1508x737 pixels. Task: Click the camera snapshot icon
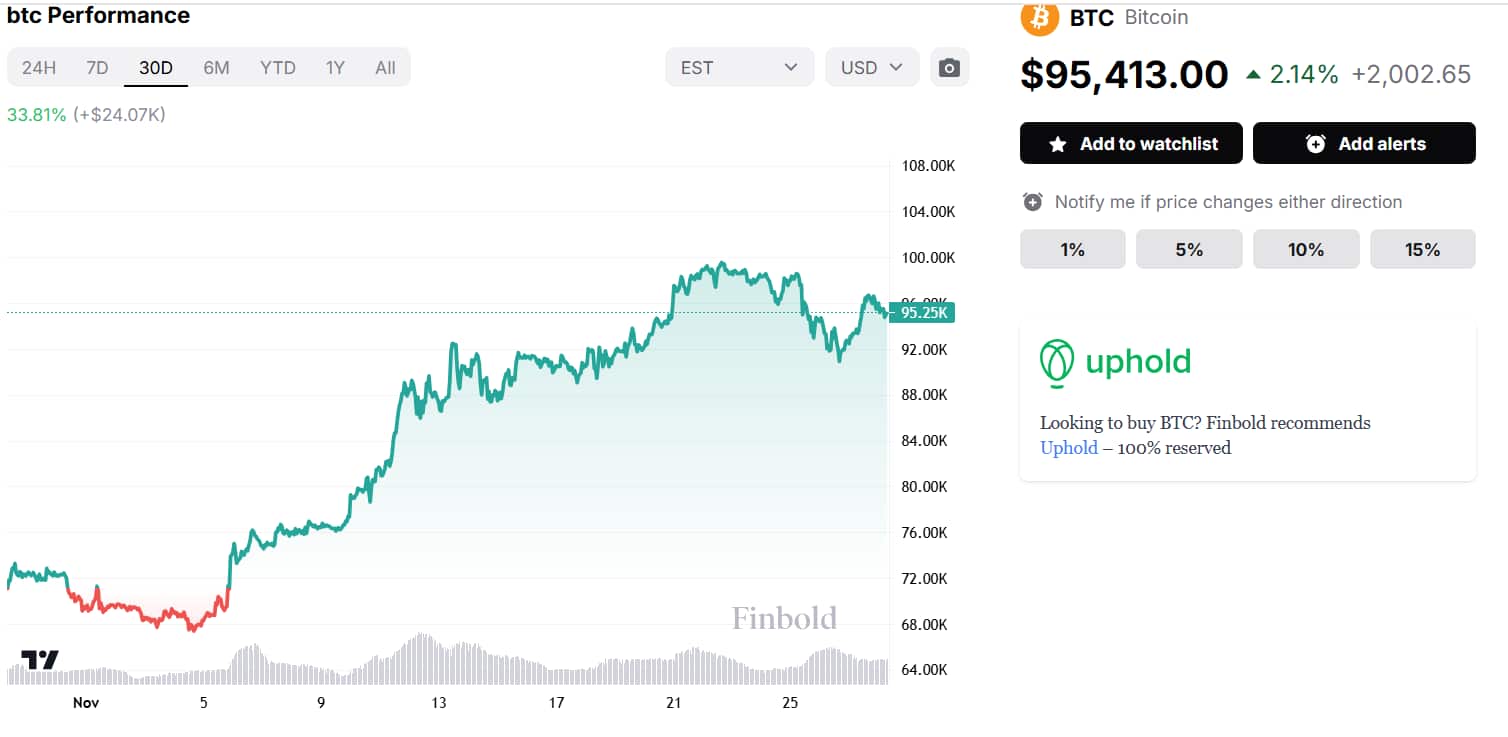pyautogui.click(x=950, y=68)
